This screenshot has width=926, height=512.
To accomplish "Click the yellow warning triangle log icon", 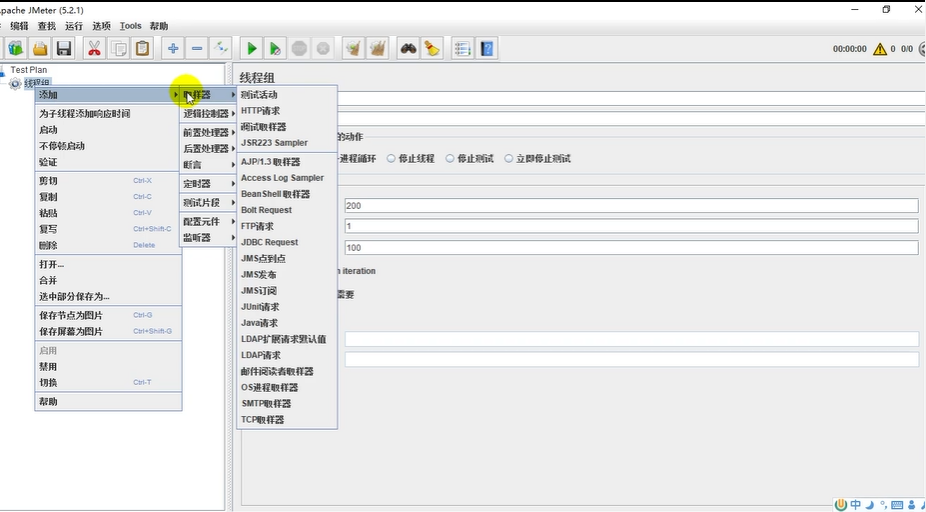I will coord(880,49).
